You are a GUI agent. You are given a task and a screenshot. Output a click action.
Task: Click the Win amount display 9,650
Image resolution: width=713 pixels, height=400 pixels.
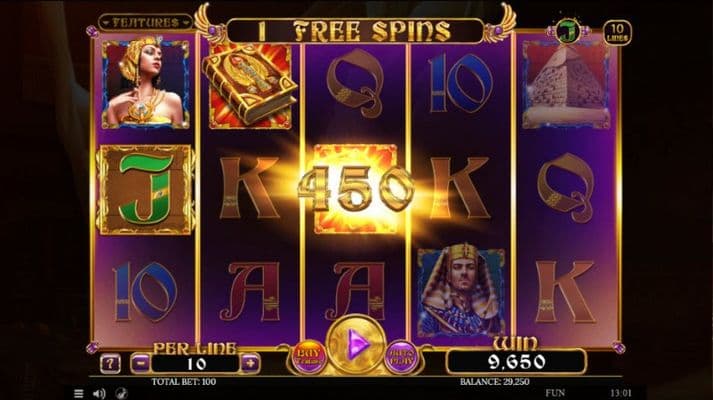(517, 362)
